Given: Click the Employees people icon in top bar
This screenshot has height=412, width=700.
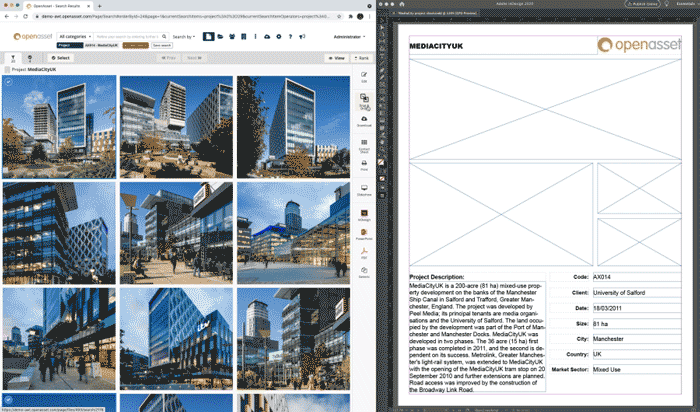Looking at the screenshot, I should 232,37.
